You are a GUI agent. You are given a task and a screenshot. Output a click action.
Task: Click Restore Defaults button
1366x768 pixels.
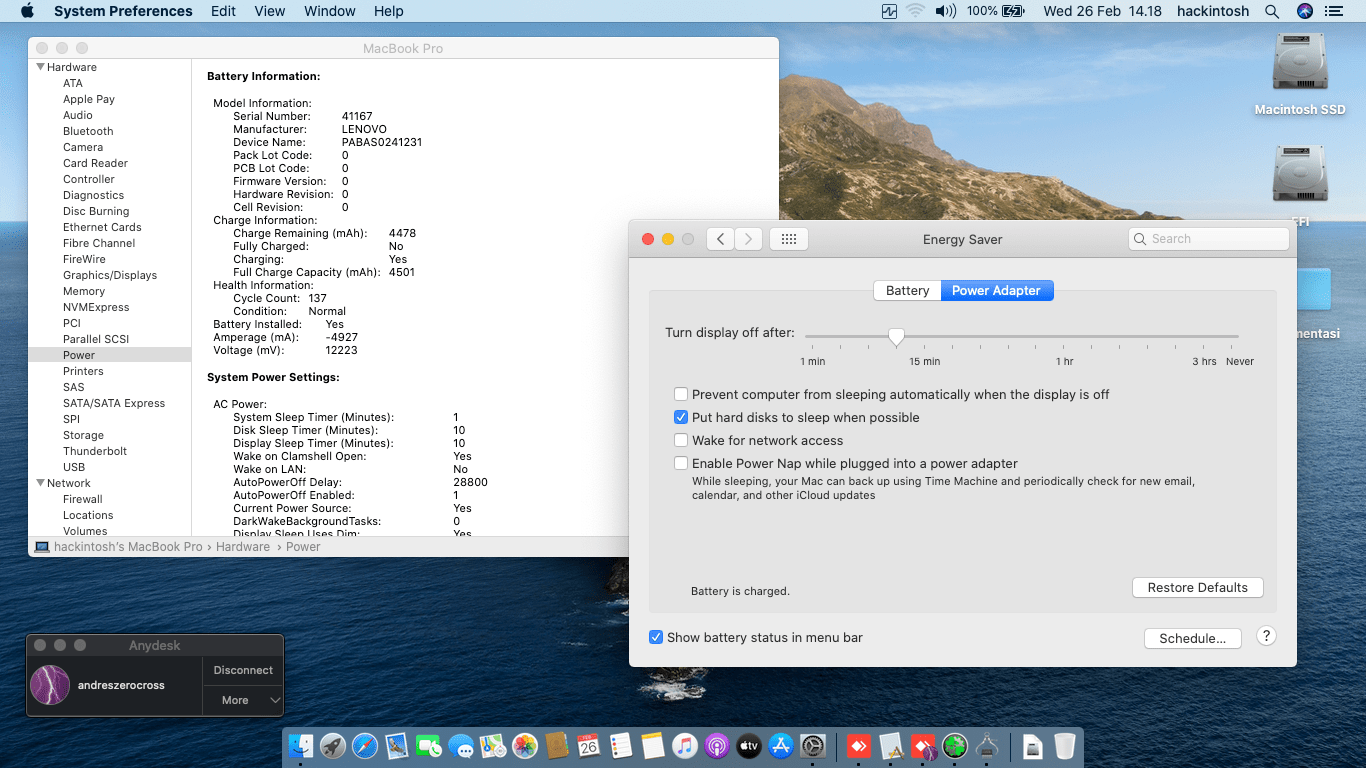(1198, 587)
